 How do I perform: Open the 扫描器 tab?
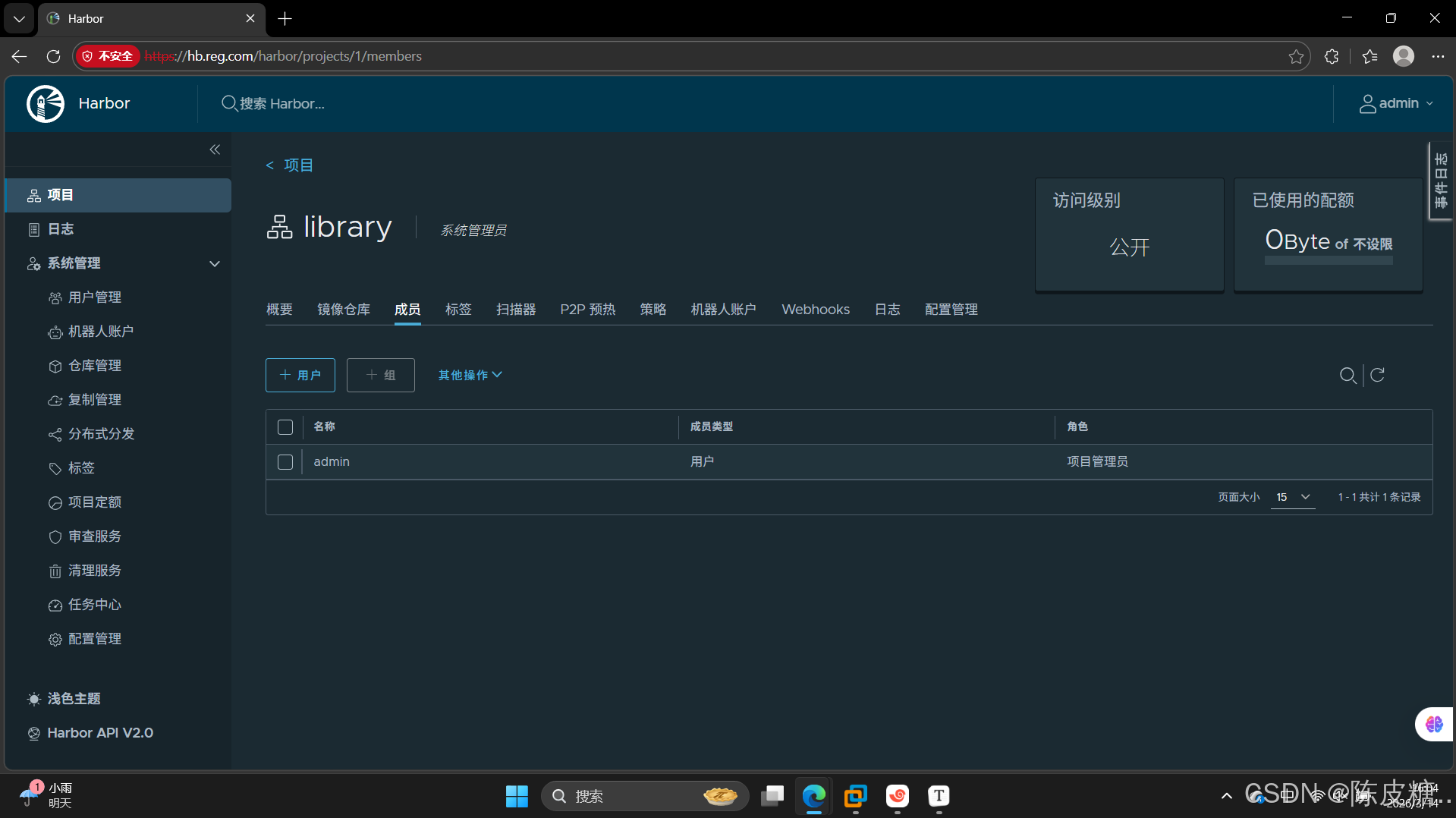coord(516,310)
